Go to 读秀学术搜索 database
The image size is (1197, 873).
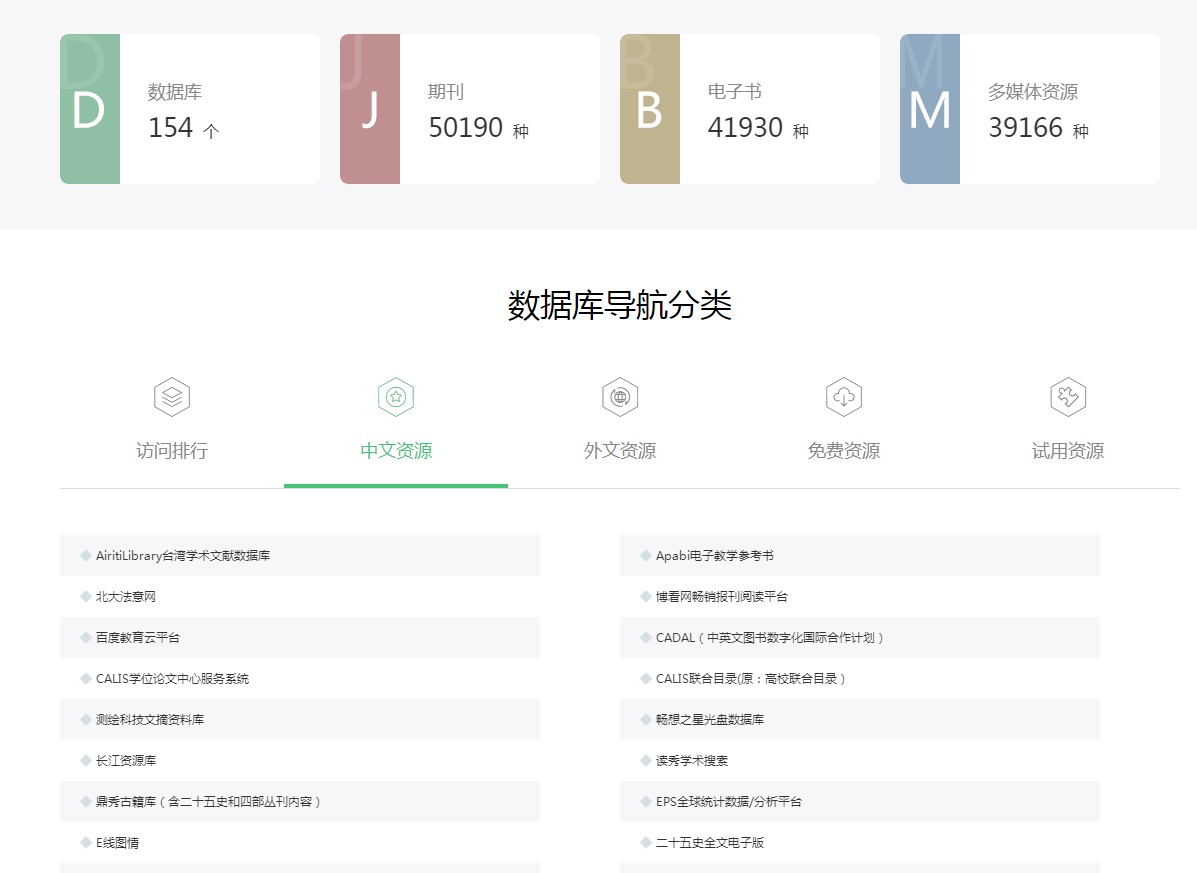692,761
